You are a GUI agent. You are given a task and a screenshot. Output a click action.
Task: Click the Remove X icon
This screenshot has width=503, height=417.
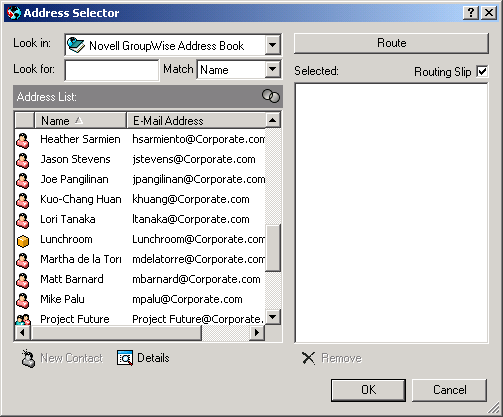click(x=308, y=358)
